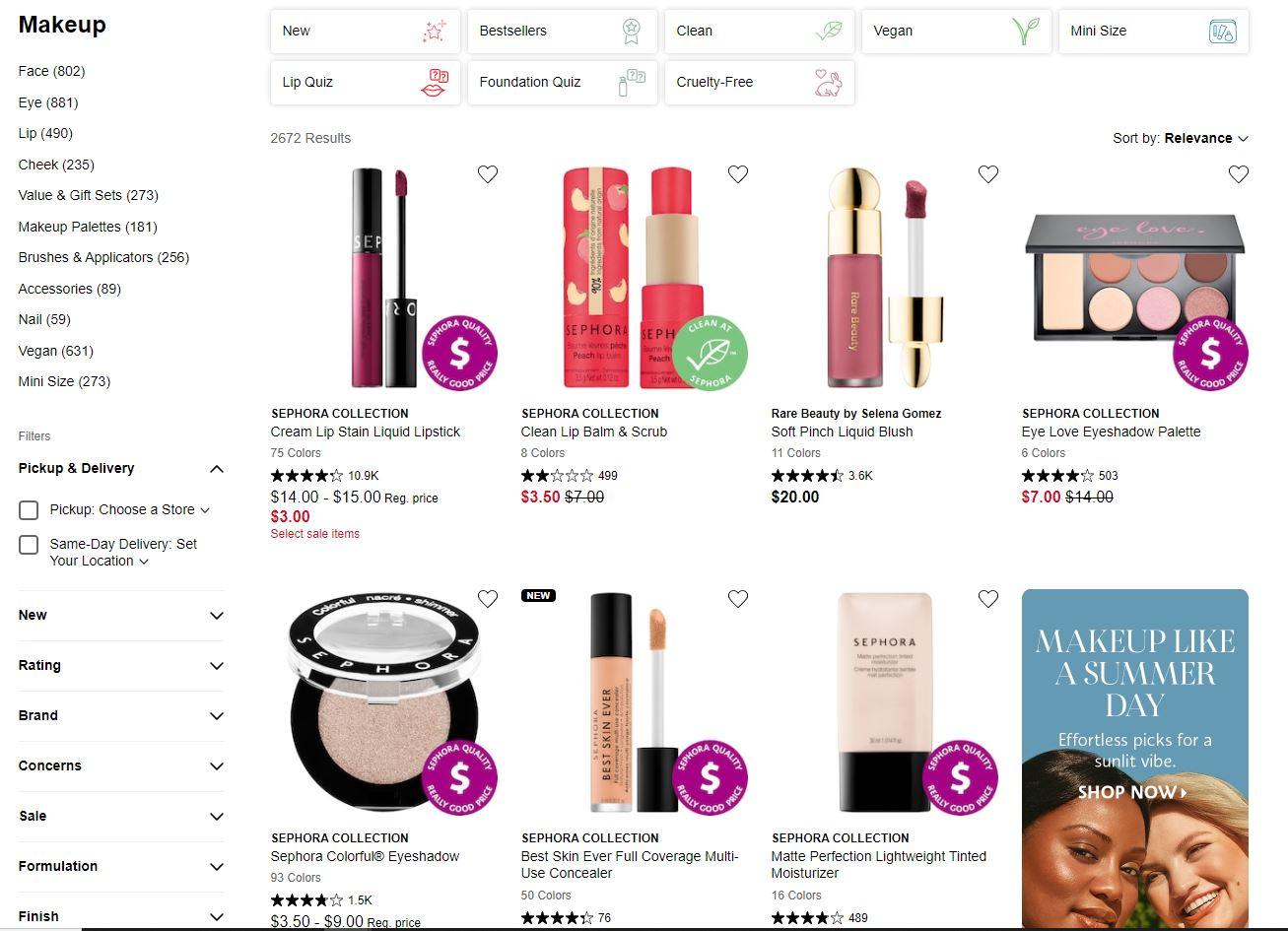Favorite the Sephora Colorful Eyeshadow
This screenshot has height=931, width=1288.
488,599
